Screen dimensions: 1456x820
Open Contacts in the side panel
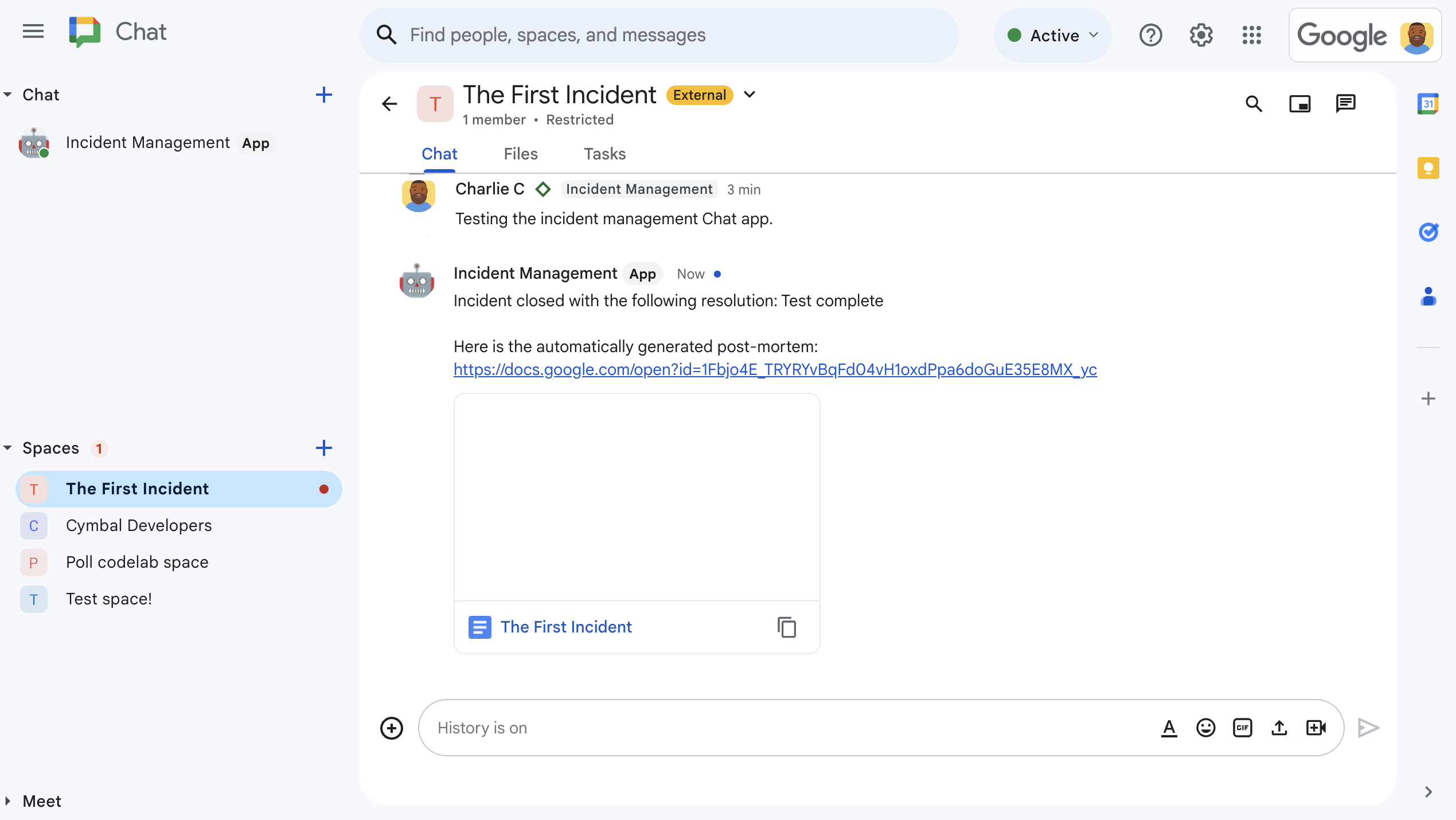coord(1429,296)
